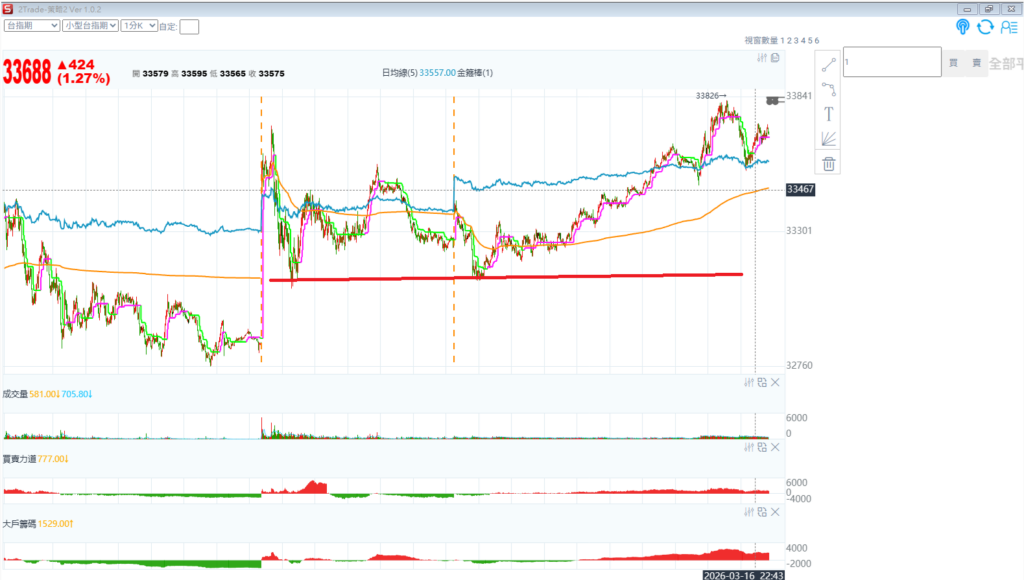Choose the text annotation tool
Screen dimensions: 1024x580
828,114
